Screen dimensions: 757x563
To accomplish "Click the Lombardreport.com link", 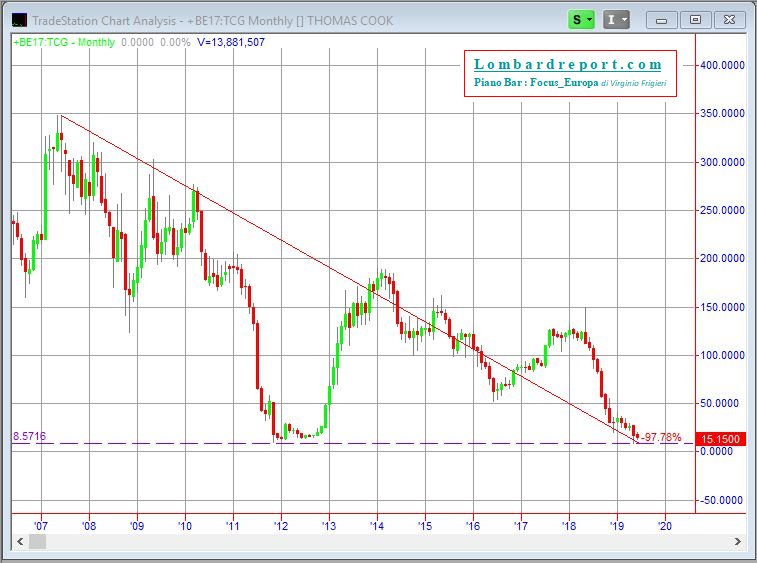I will 567,64.
